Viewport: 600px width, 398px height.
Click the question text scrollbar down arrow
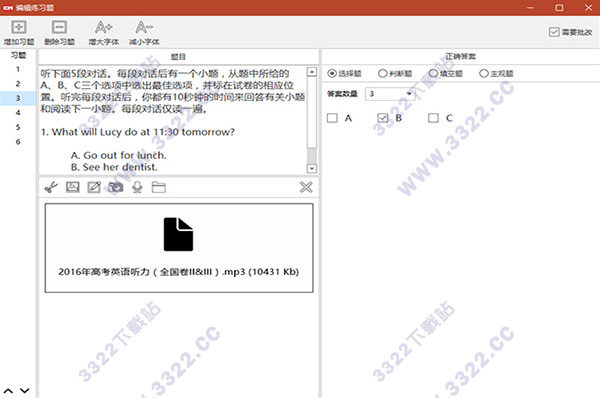point(312,168)
